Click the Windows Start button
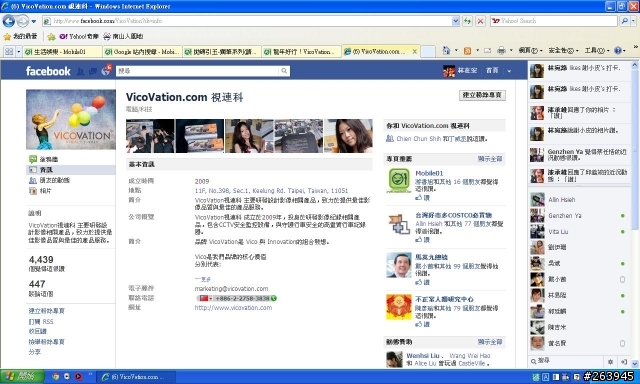Screen dimensions: 640x384 pos(22,376)
